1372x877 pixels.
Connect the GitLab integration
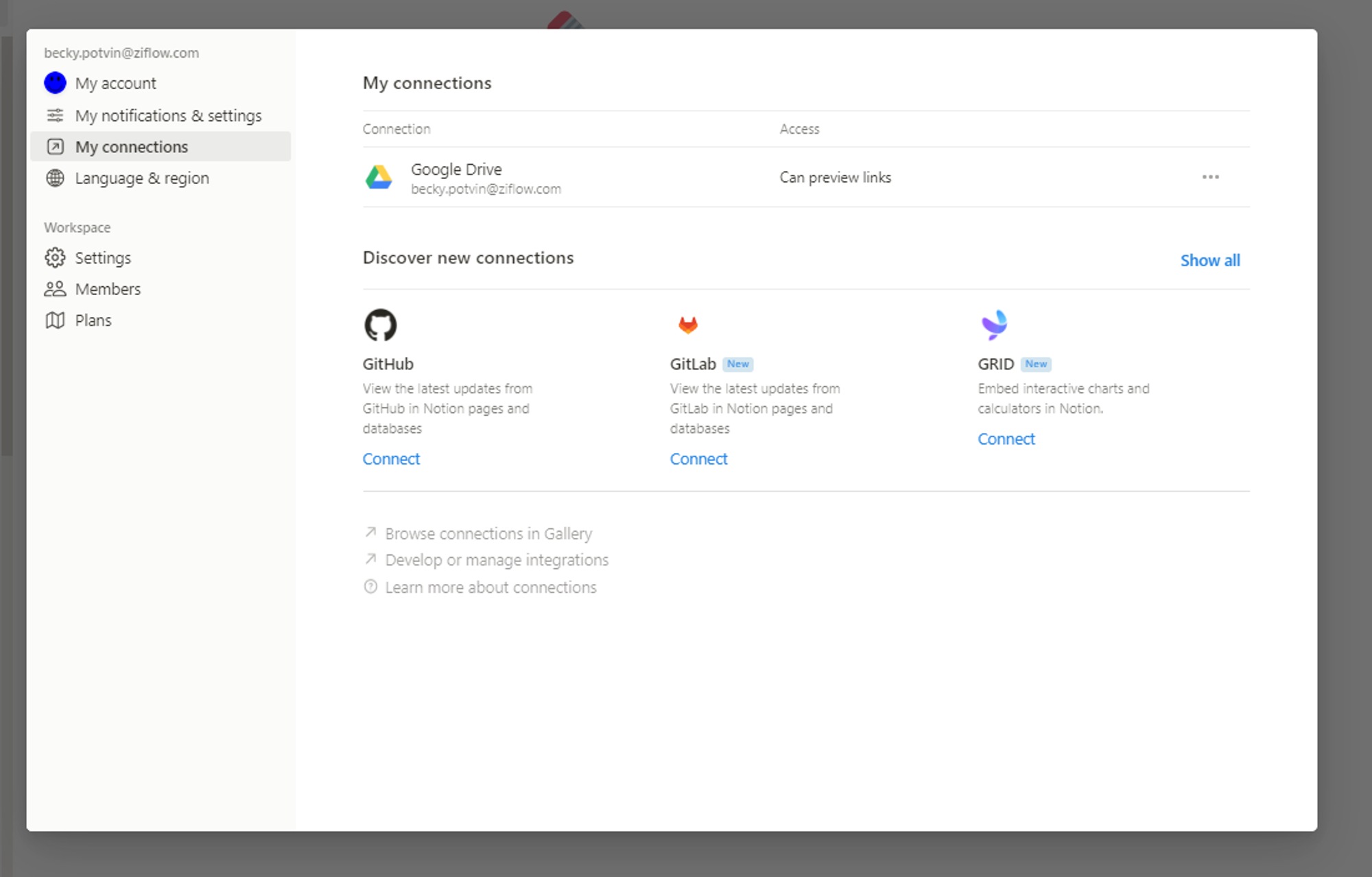pyautogui.click(x=698, y=459)
